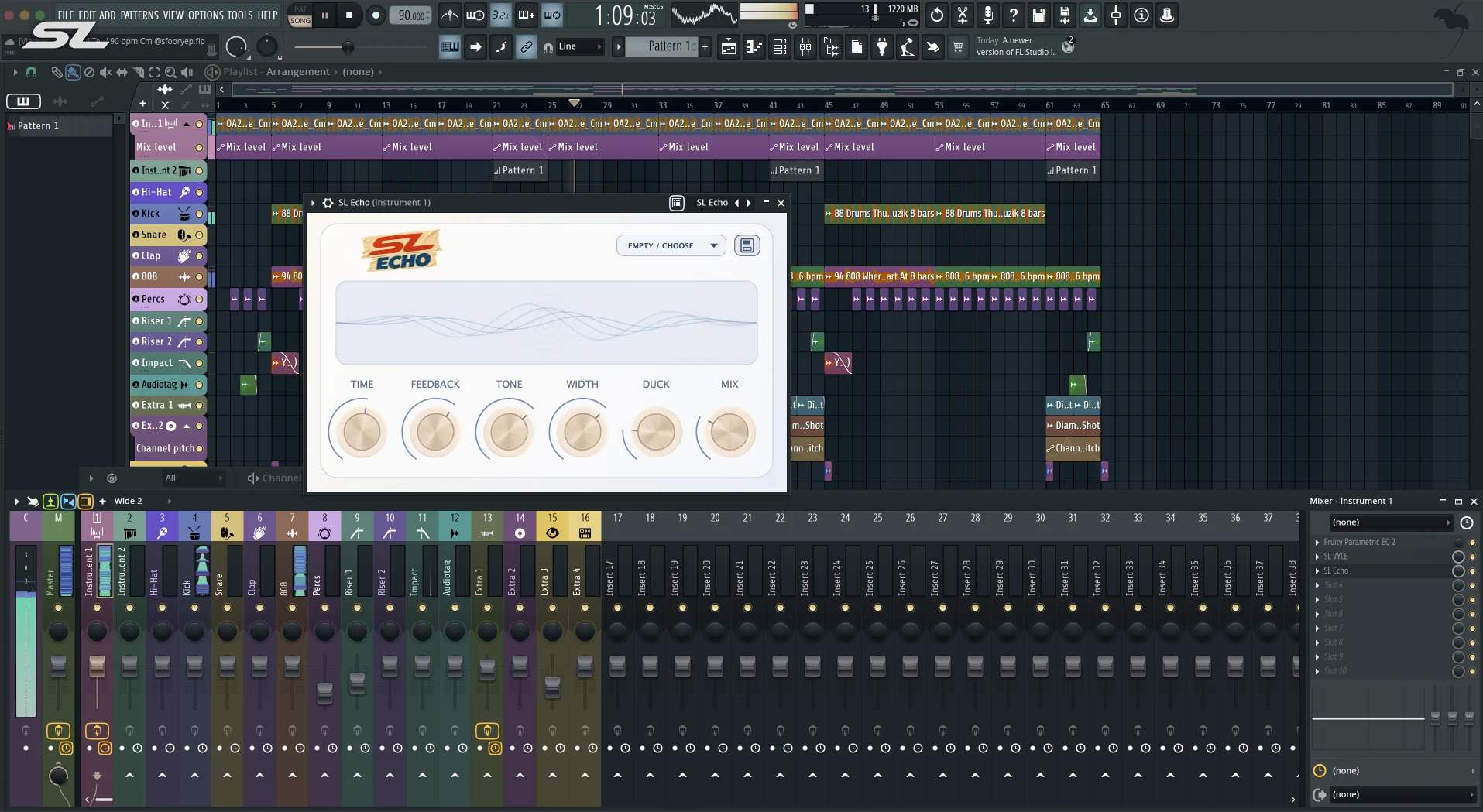Toggle typing keyboard to piano icon

coord(450,47)
